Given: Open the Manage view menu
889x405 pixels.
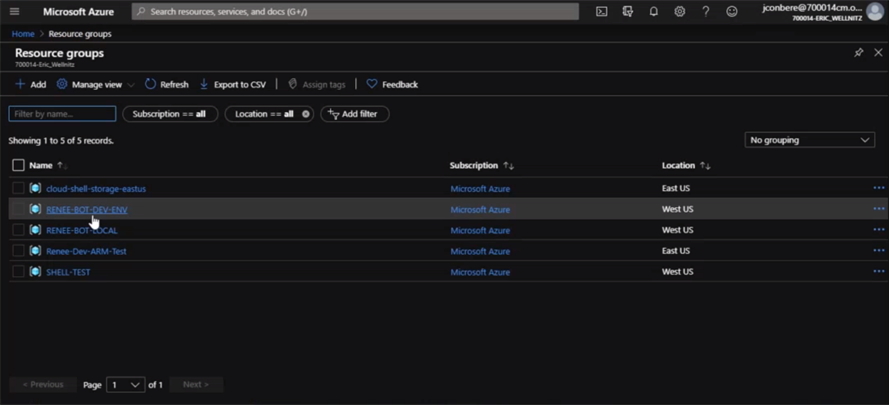Looking at the screenshot, I should [95, 85].
